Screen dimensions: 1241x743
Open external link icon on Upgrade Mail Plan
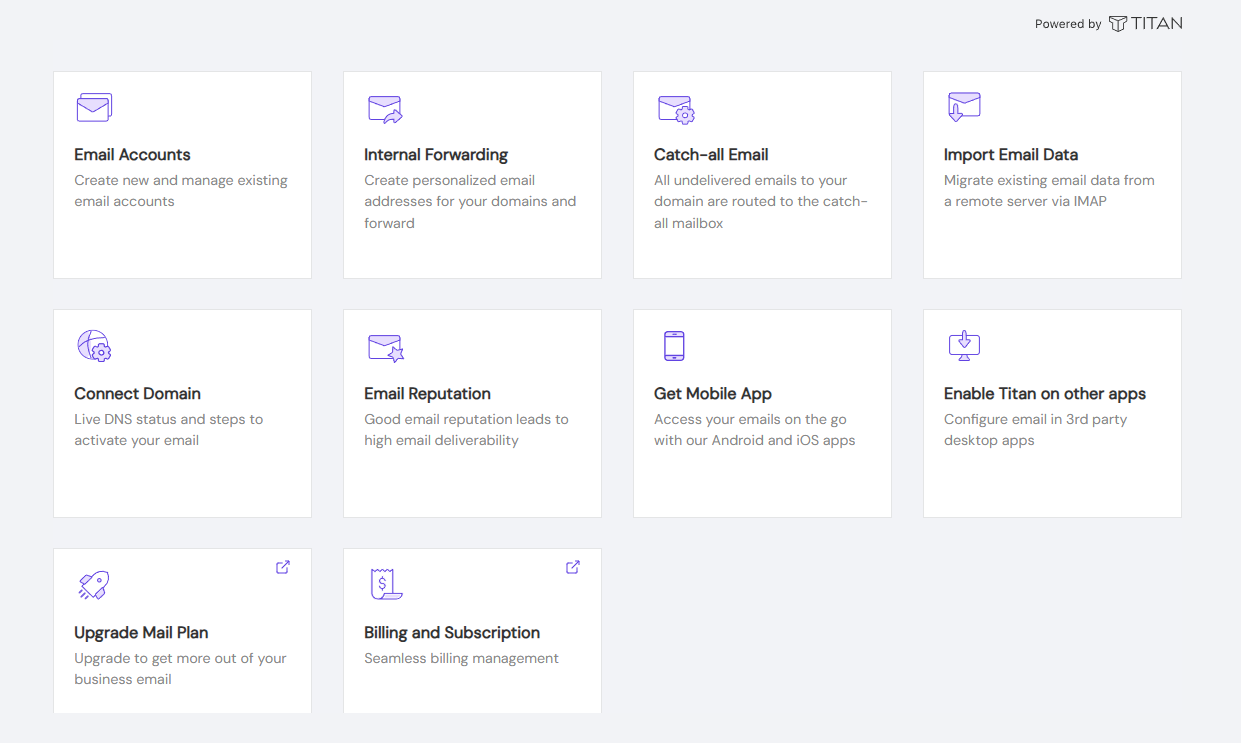(x=283, y=567)
